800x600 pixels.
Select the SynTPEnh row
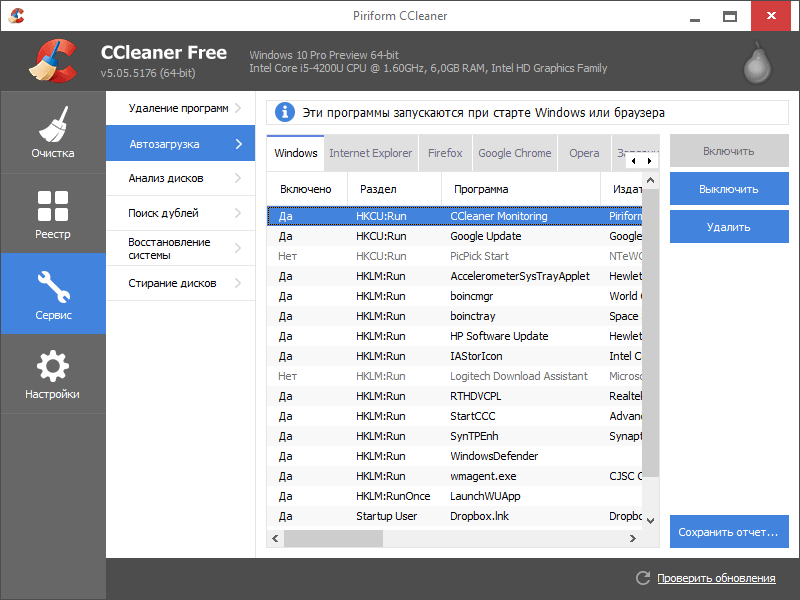click(x=455, y=436)
